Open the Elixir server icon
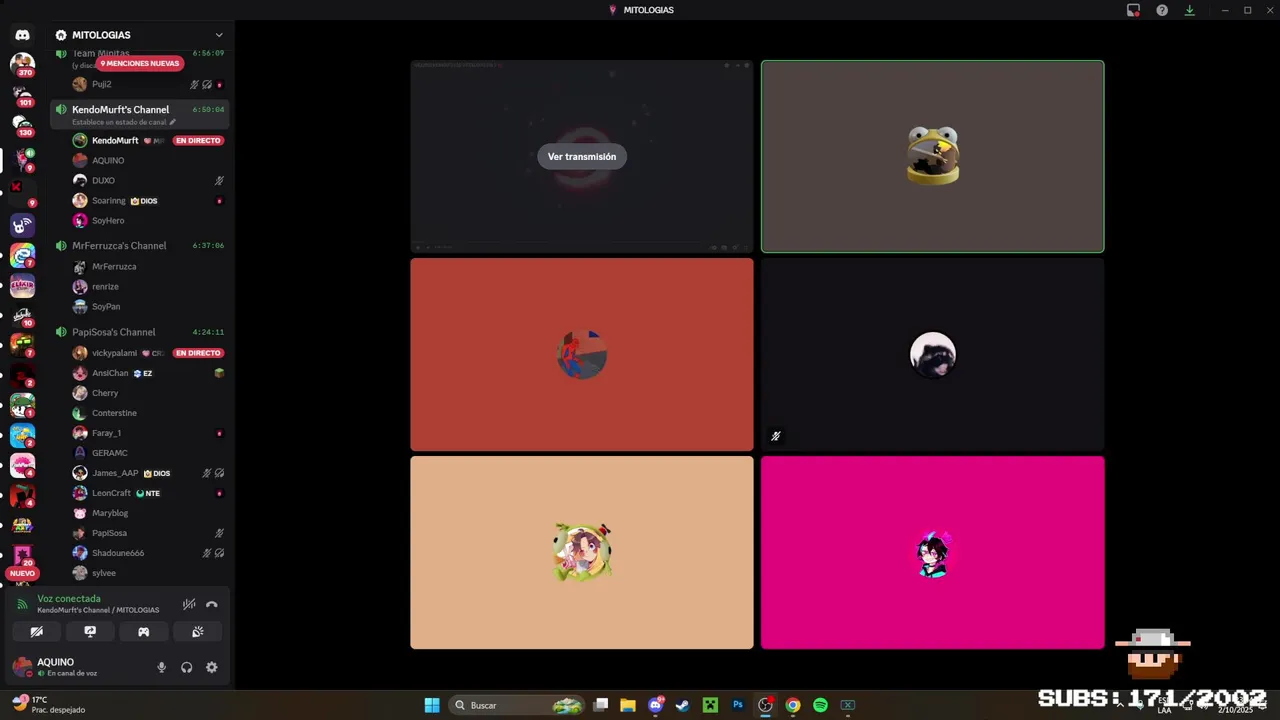The height and width of the screenshot is (720, 1280). [22, 286]
